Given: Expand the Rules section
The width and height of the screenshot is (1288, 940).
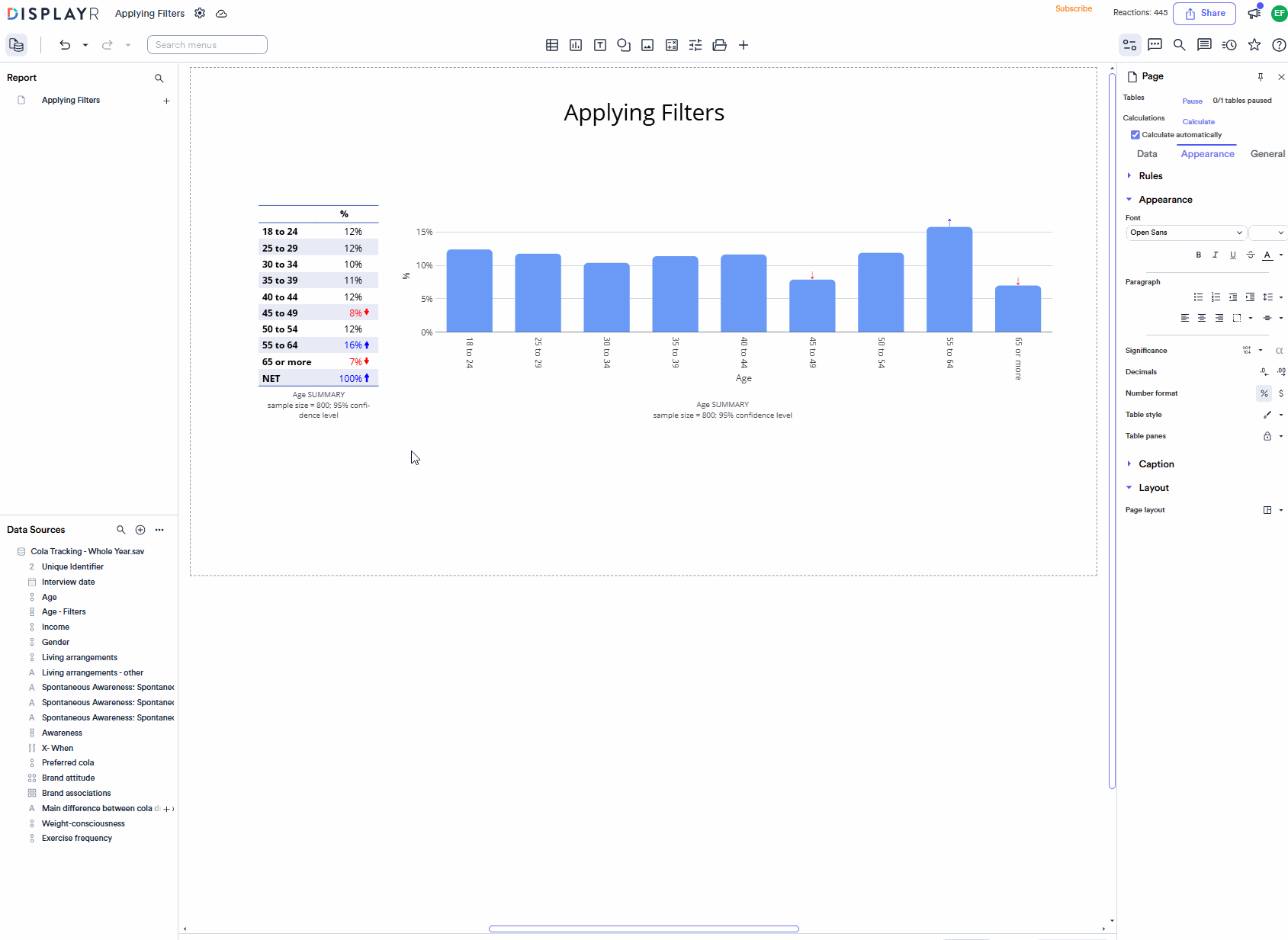Looking at the screenshot, I should point(1150,176).
